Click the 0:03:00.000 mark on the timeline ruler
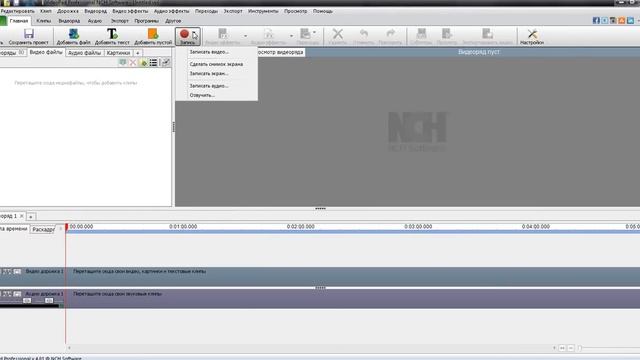The image size is (640, 360). pyautogui.click(x=418, y=227)
